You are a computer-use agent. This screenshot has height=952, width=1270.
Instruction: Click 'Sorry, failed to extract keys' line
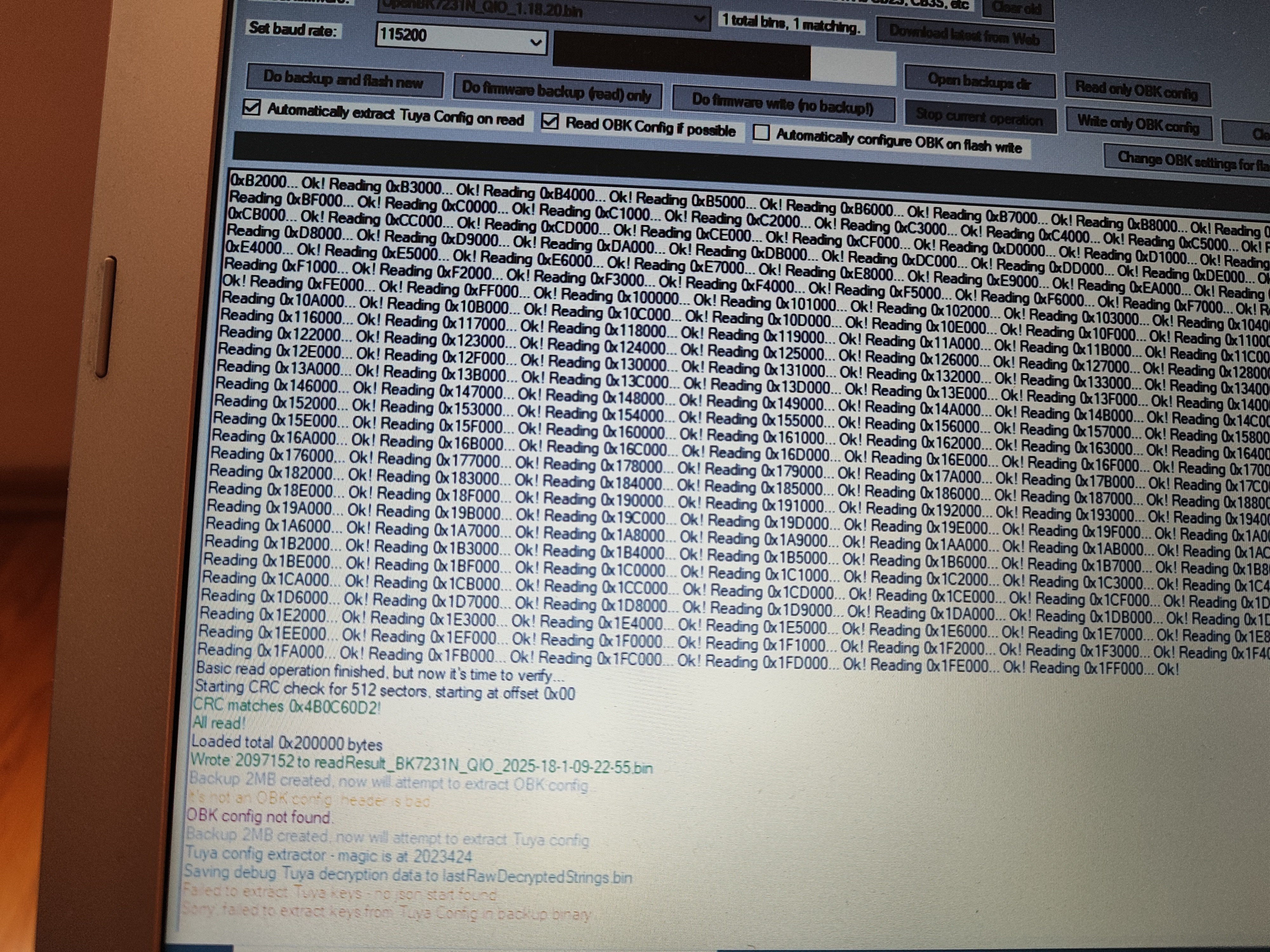[x=386, y=912]
